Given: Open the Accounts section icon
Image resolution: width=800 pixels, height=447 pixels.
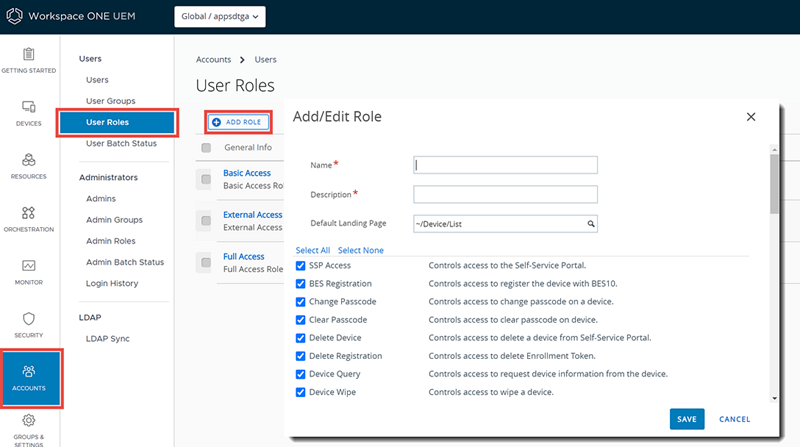Looking at the screenshot, I should 29,371.
